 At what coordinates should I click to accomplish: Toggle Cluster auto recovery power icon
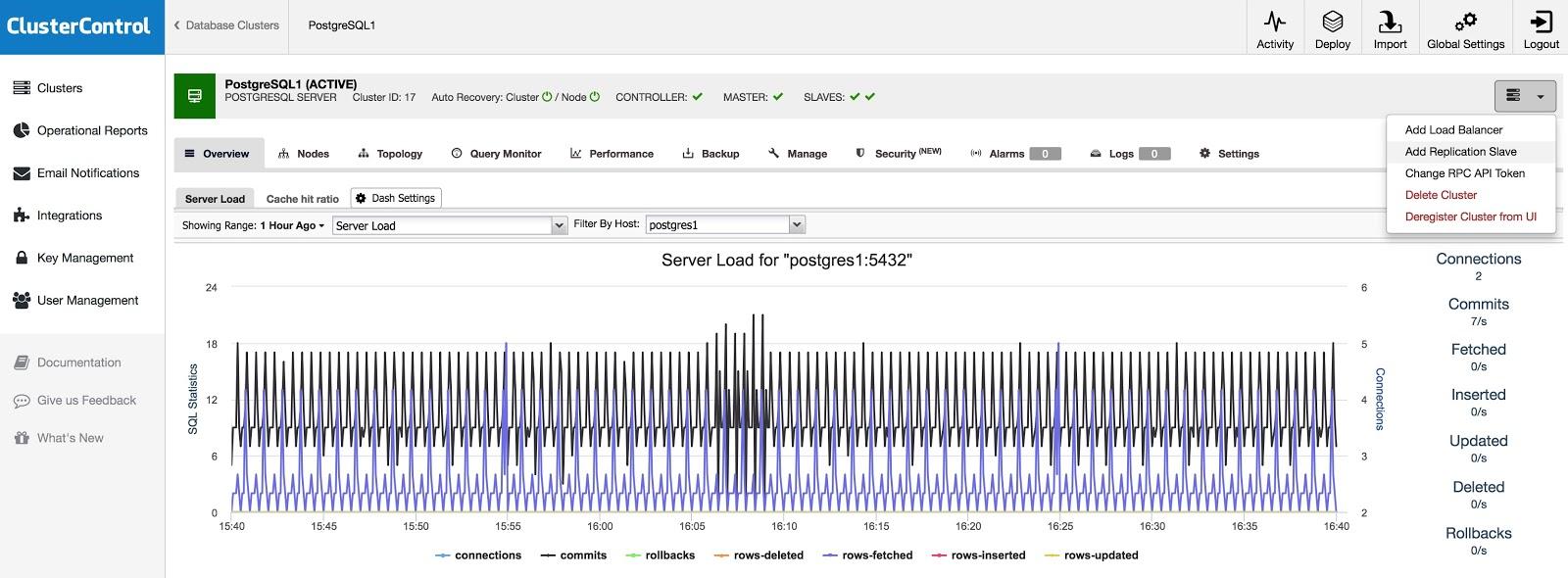(547, 97)
